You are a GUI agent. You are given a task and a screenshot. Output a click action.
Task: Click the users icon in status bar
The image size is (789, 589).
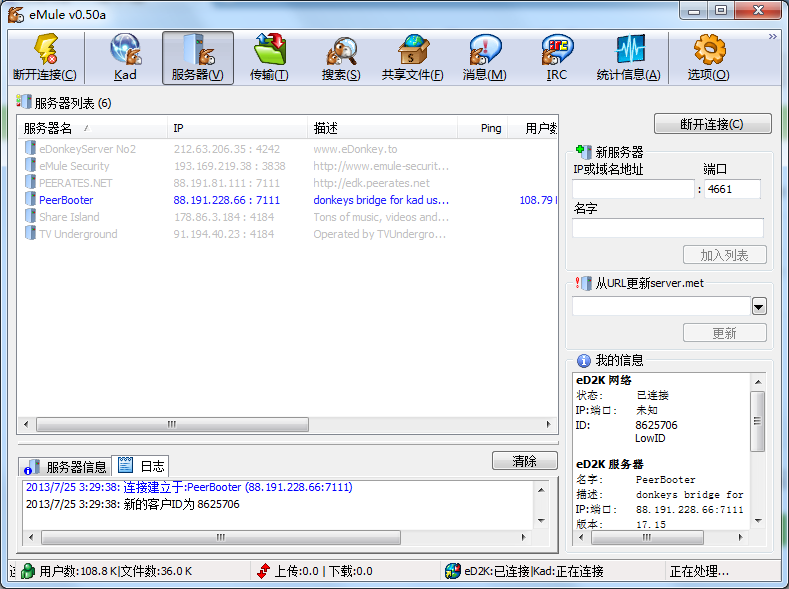point(28,571)
